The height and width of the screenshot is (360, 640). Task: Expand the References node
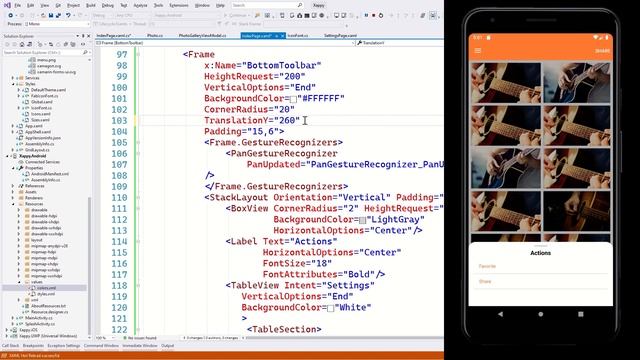[x=13, y=186]
